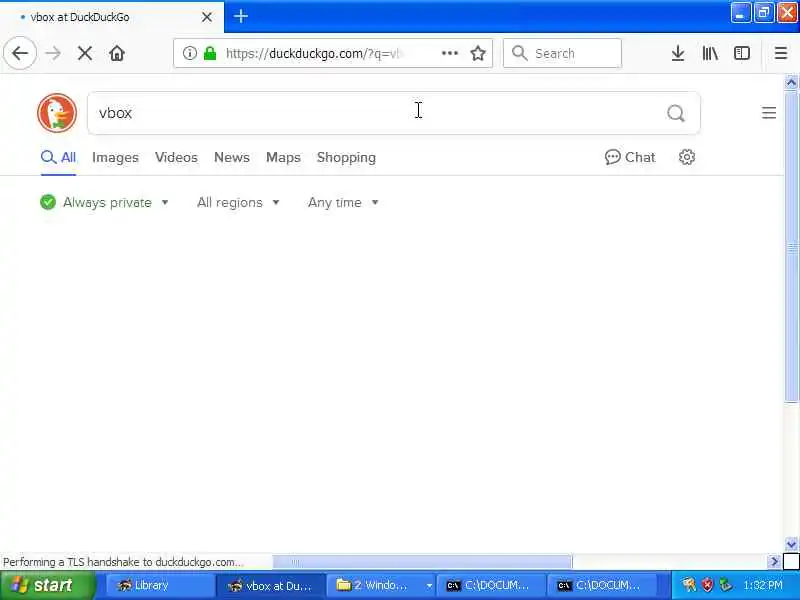Open second C:\DOCUM... command prompt
This screenshot has height=600, width=800.
point(601,585)
